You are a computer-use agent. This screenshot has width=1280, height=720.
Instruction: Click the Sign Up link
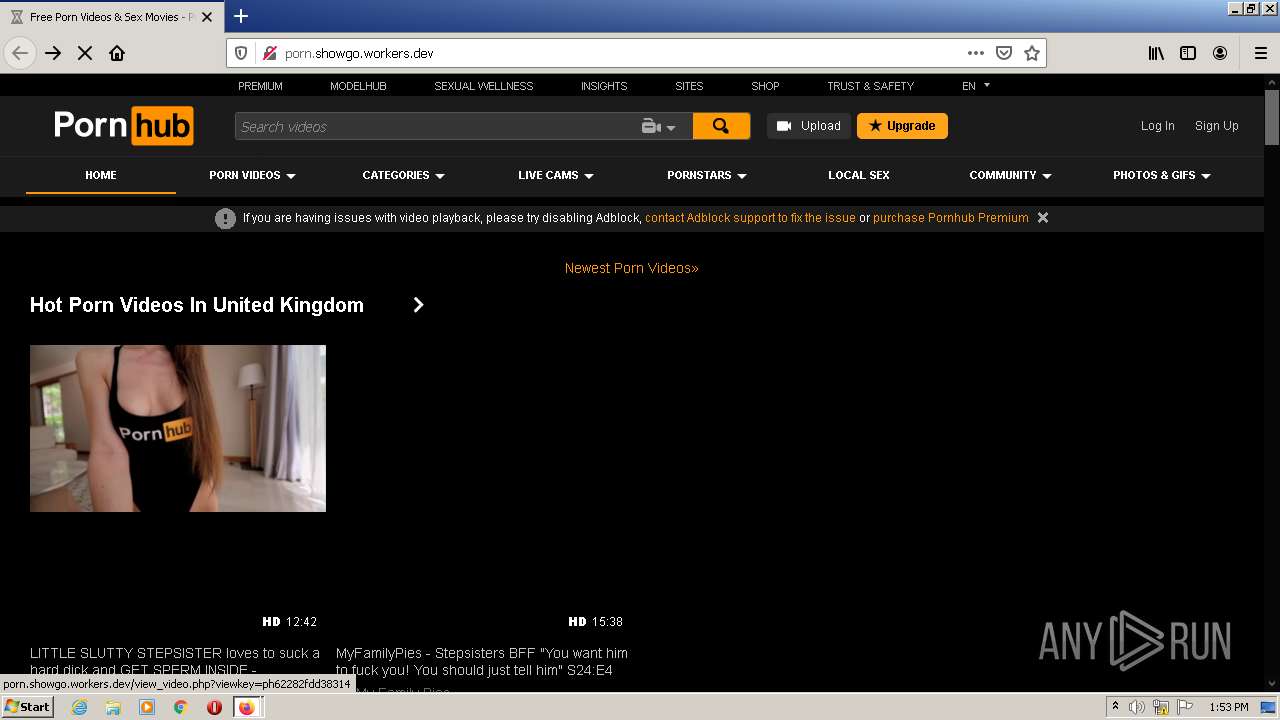(x=1216, y=126)
